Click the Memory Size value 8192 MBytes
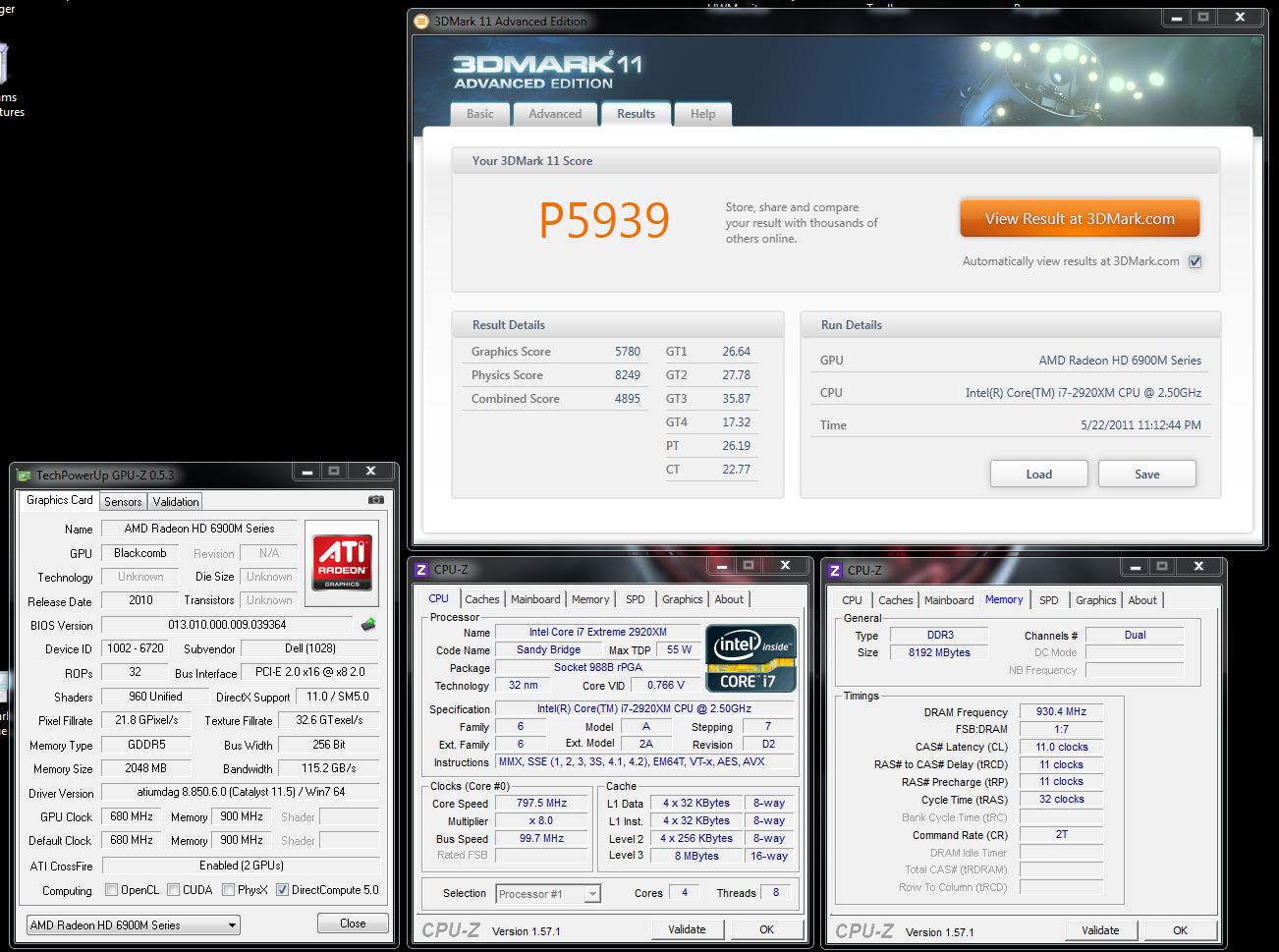This screenshot has height=952, width=1279. [x=939, y=653]
